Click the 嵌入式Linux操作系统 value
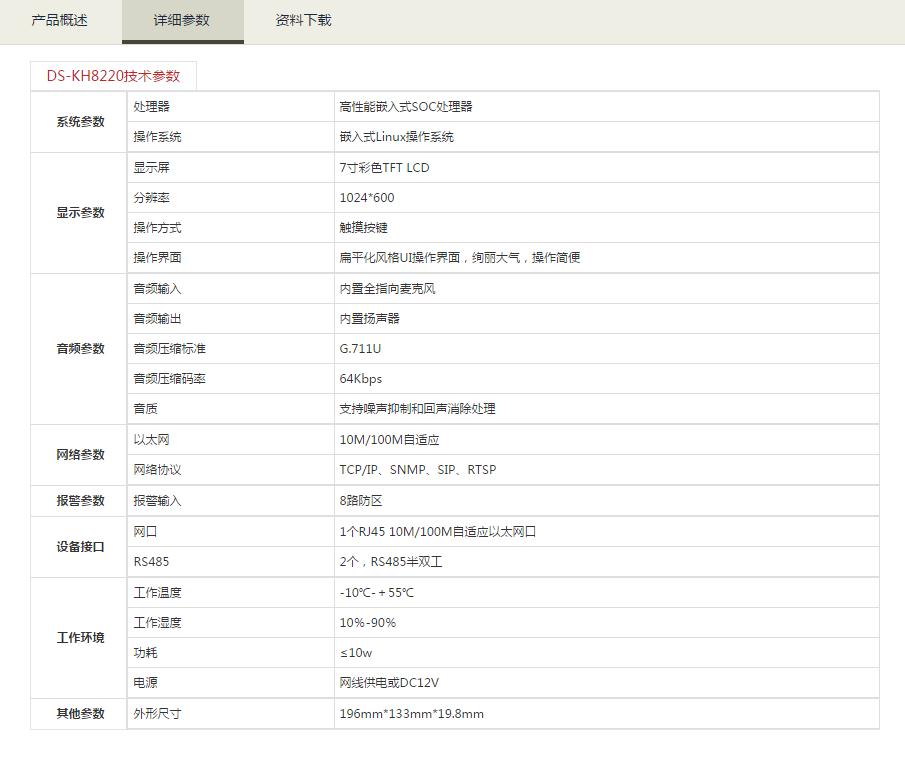Image resolution: width=905 pixels, height=774 pixels. pos(396,137)
